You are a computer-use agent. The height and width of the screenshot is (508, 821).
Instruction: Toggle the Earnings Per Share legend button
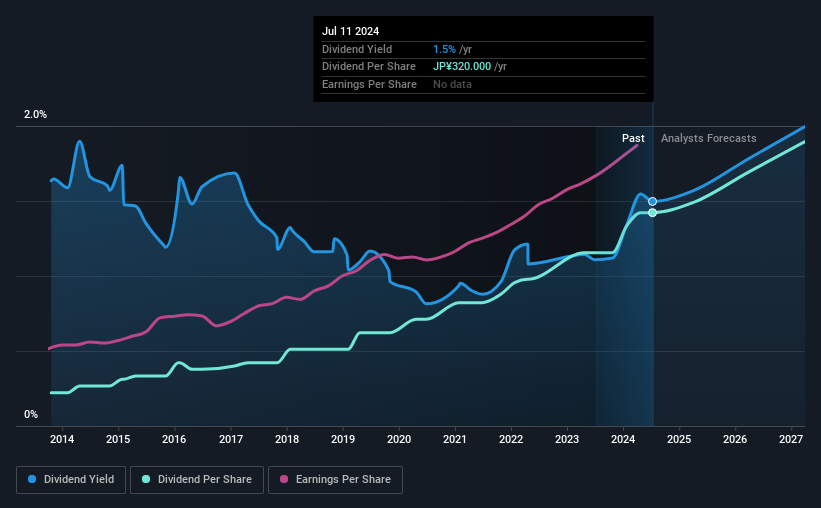point(335,480)
